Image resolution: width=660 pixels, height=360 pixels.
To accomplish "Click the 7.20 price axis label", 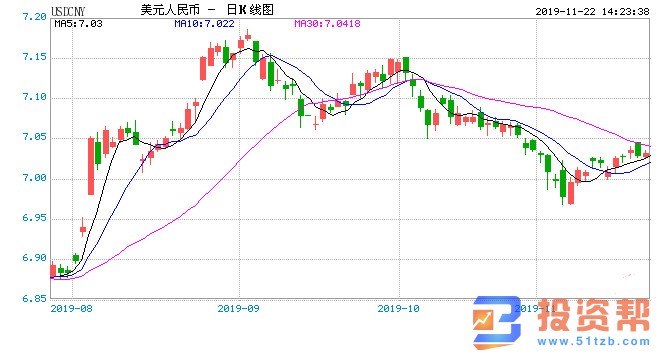I will pos(35,17).
